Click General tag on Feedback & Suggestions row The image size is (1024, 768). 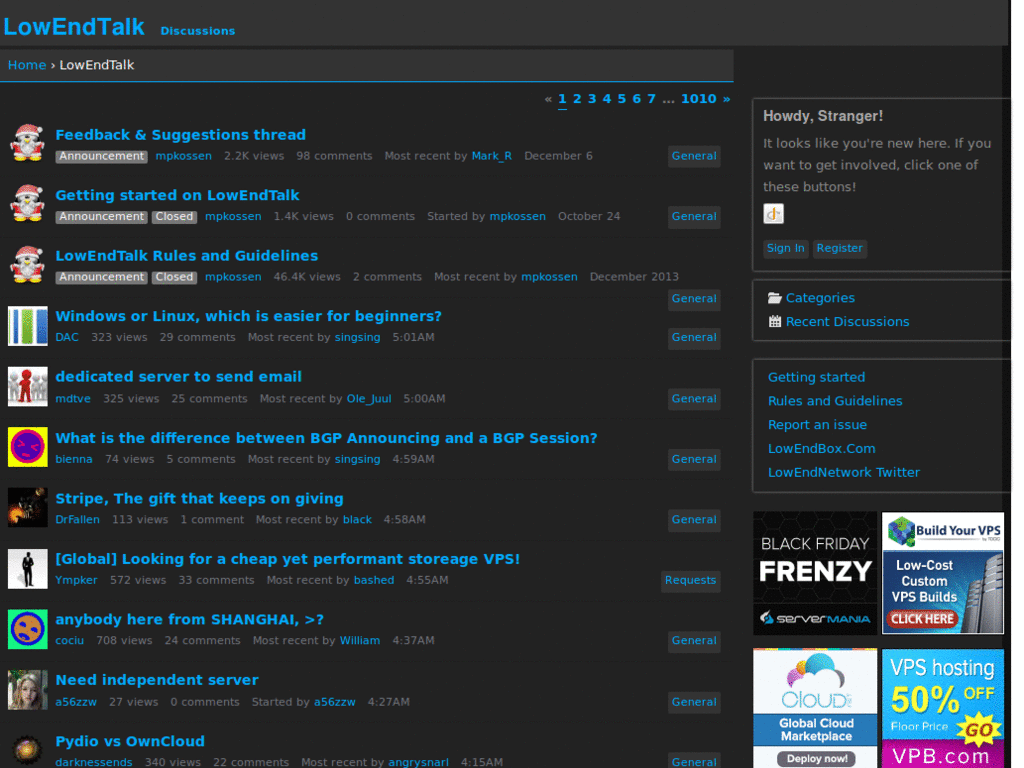[x=694, y=156]
